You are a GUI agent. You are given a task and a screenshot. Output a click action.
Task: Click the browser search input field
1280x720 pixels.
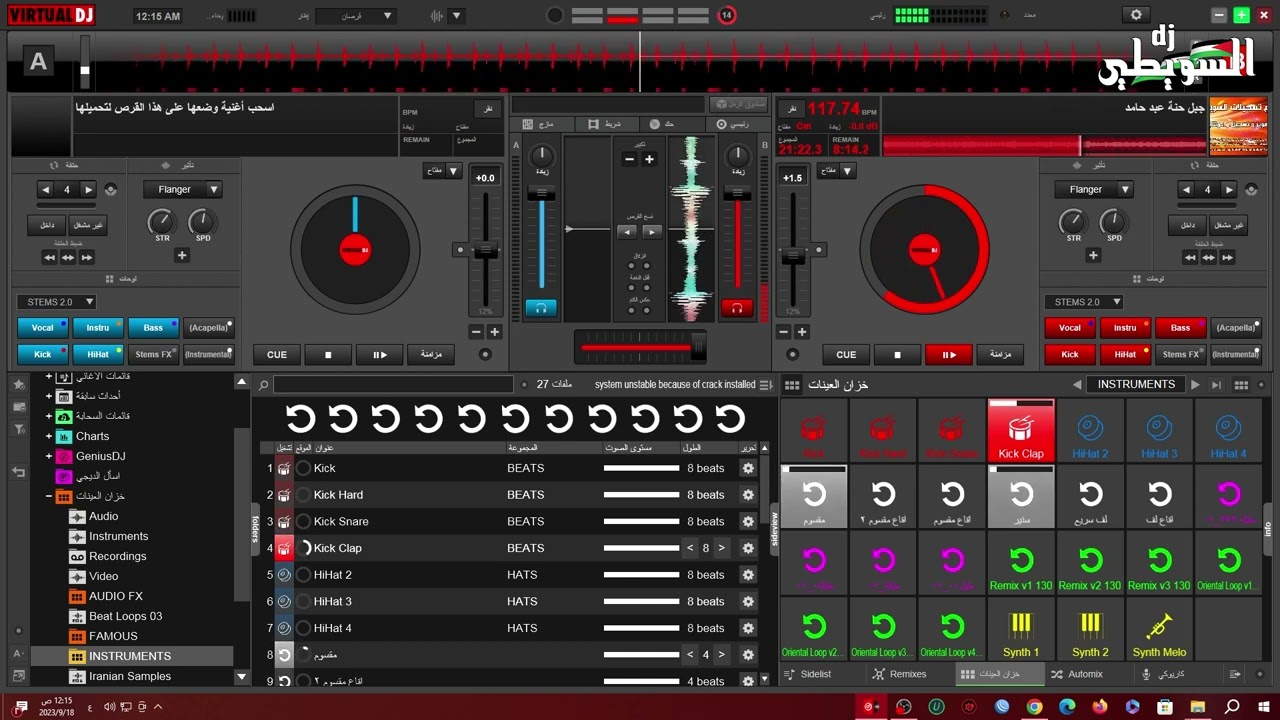click(x=393, y=385)
